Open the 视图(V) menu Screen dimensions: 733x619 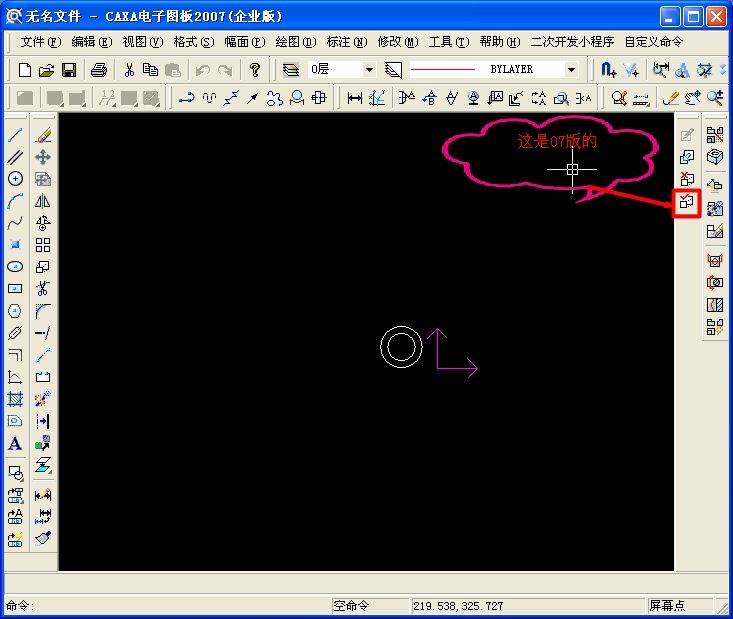pos(143,42)
